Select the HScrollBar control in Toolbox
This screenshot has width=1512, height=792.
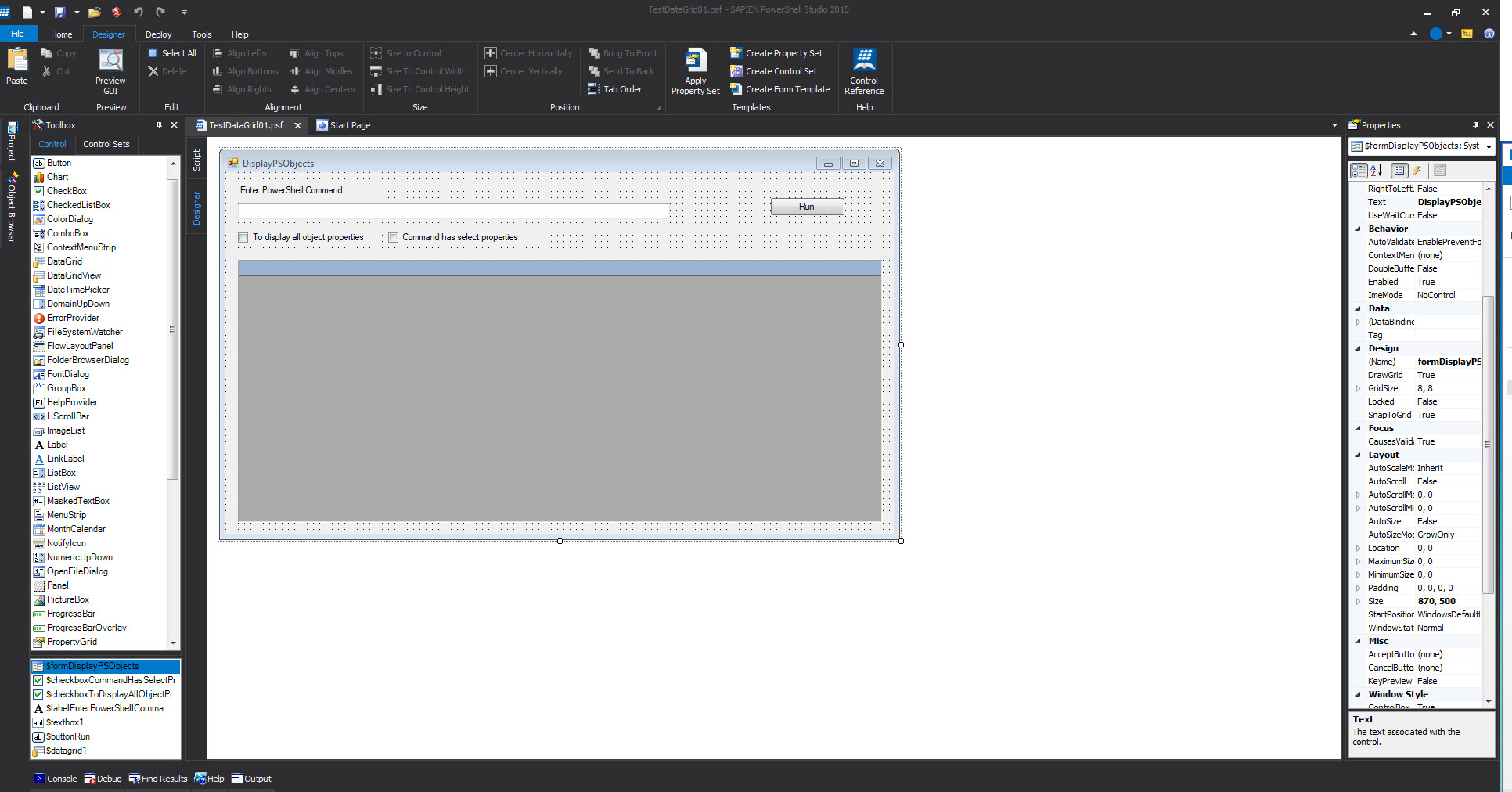point(61,416)
